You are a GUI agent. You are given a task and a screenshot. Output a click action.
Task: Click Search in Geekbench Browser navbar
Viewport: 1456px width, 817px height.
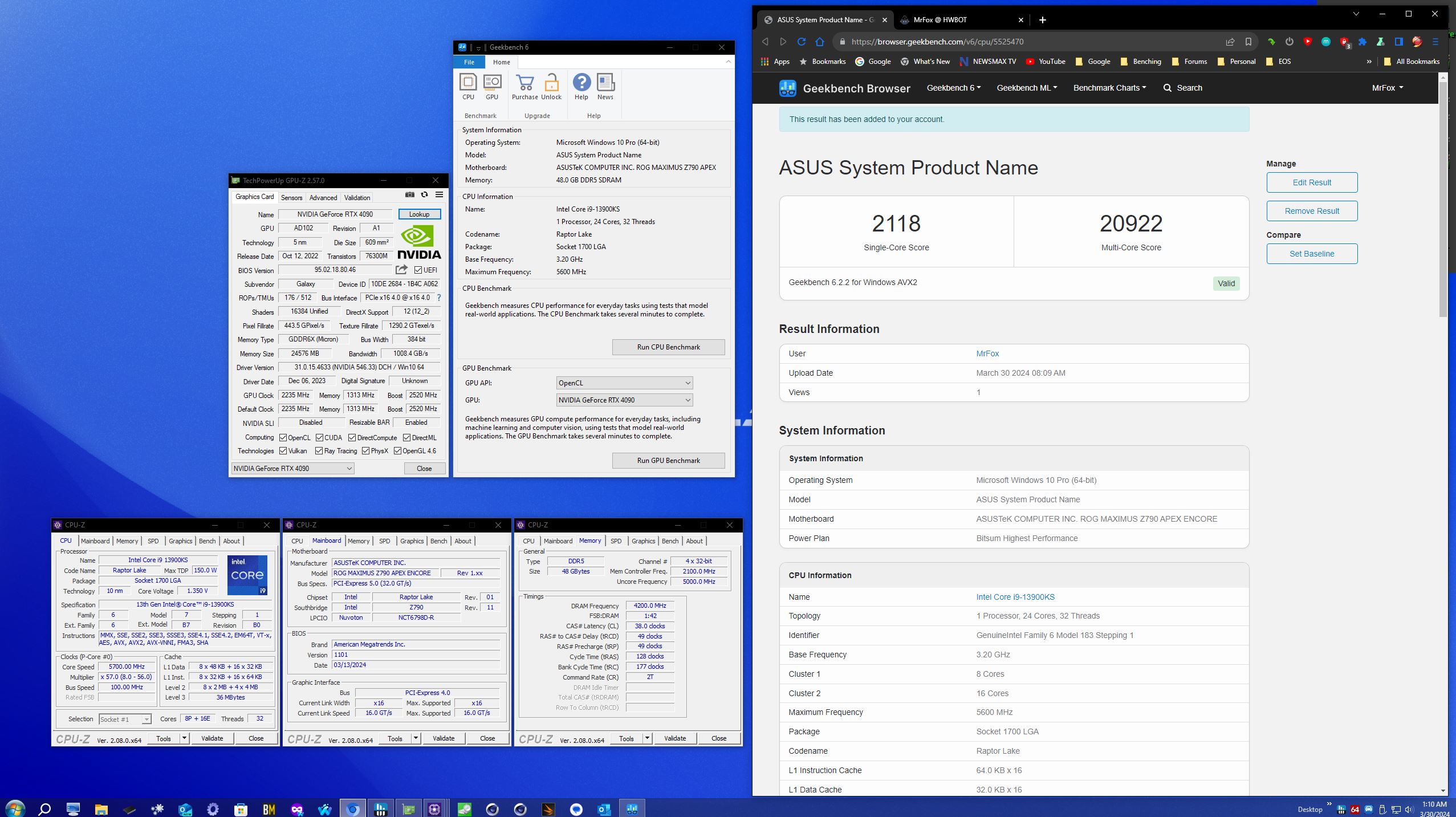(1183, 88)
